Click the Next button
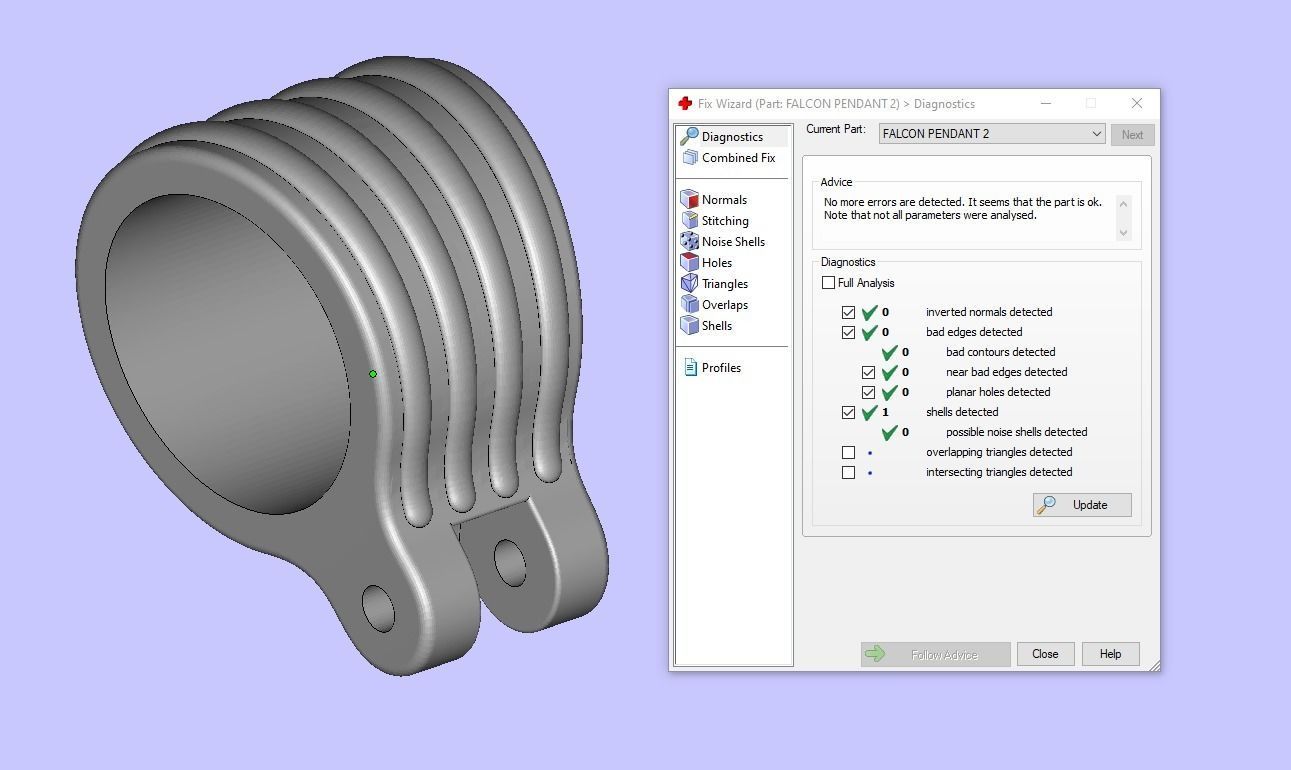Image resolution: width=1291 pixels, height=770 pixels. pyautogui.click(x=1132, y=135)
